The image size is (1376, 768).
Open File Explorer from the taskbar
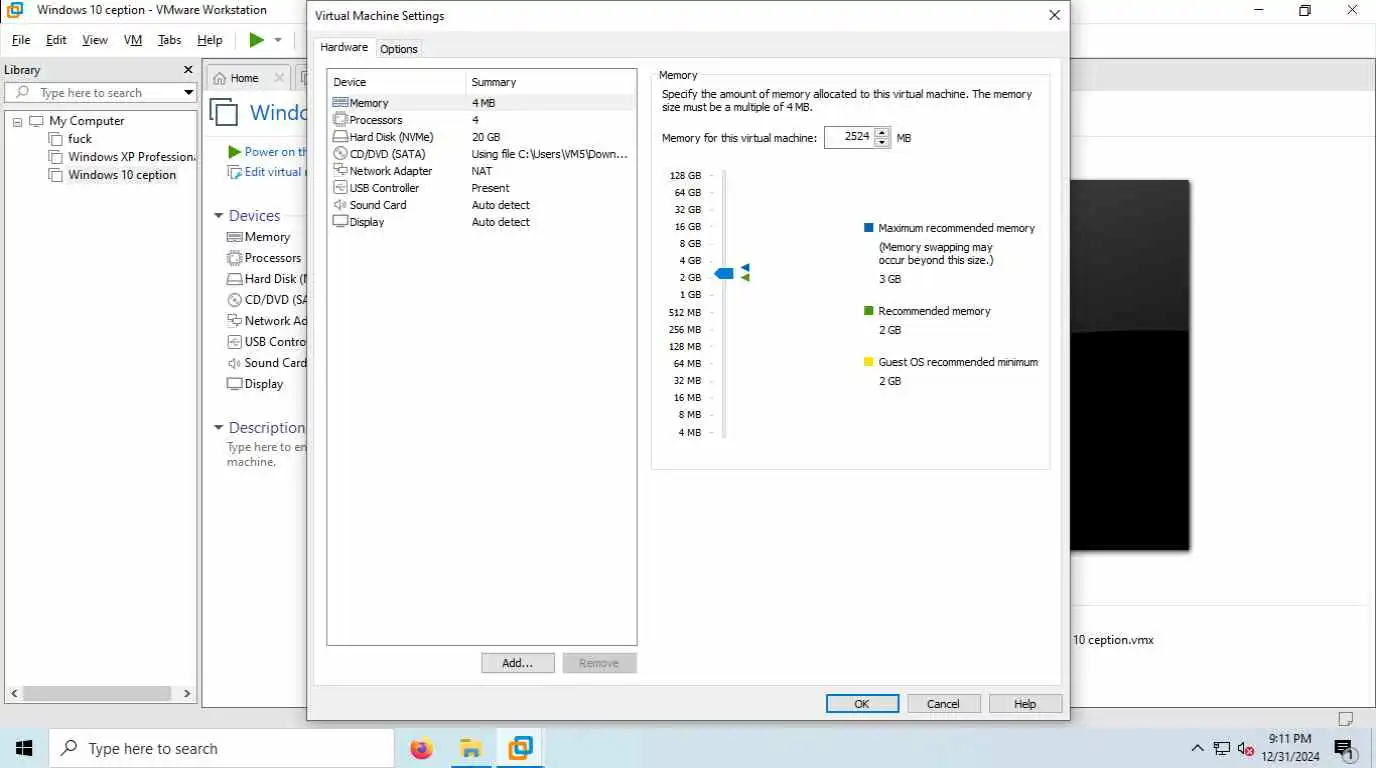click(471, 748)
